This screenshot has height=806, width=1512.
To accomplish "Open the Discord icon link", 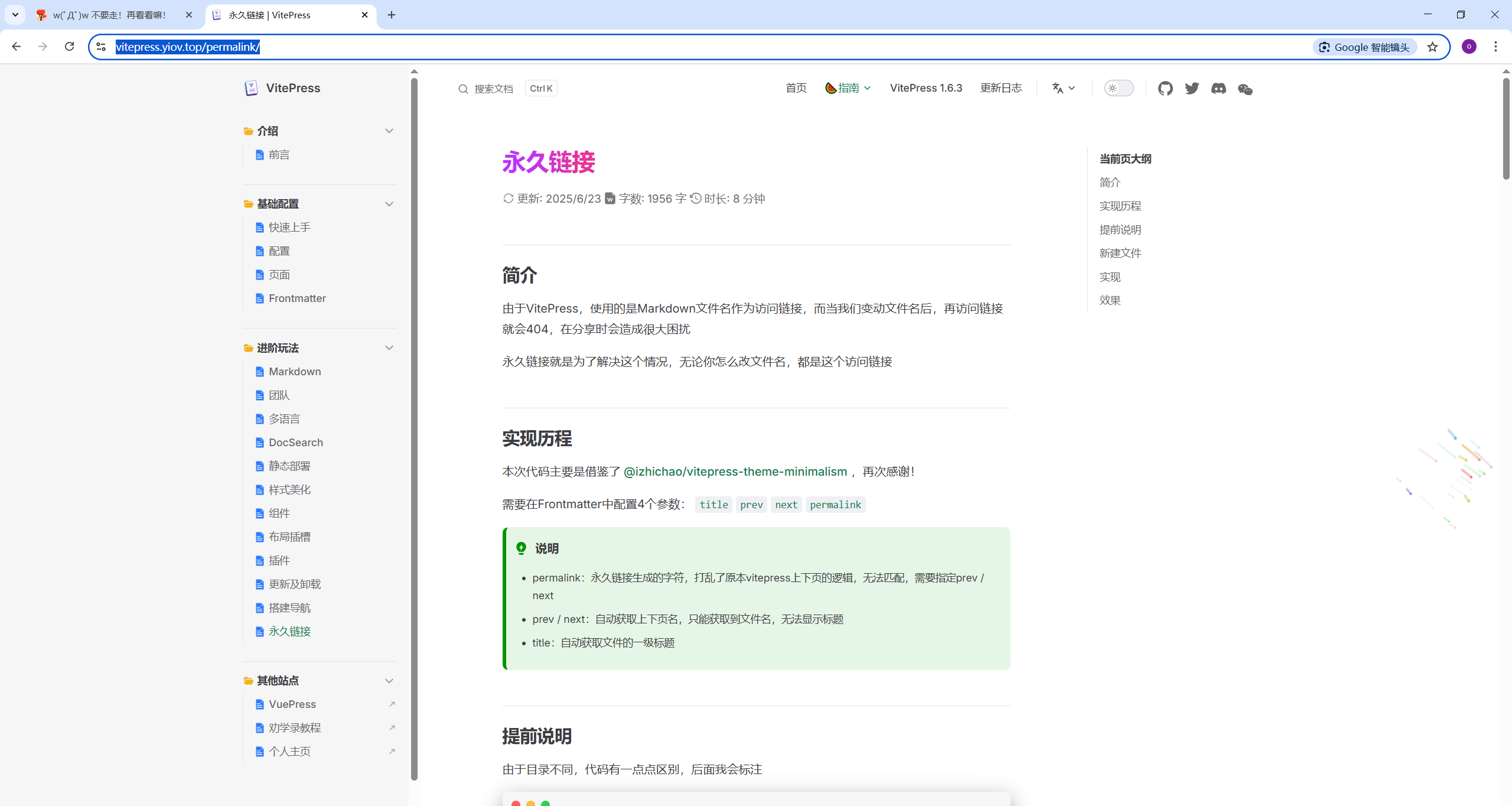I will [1218, 89].
